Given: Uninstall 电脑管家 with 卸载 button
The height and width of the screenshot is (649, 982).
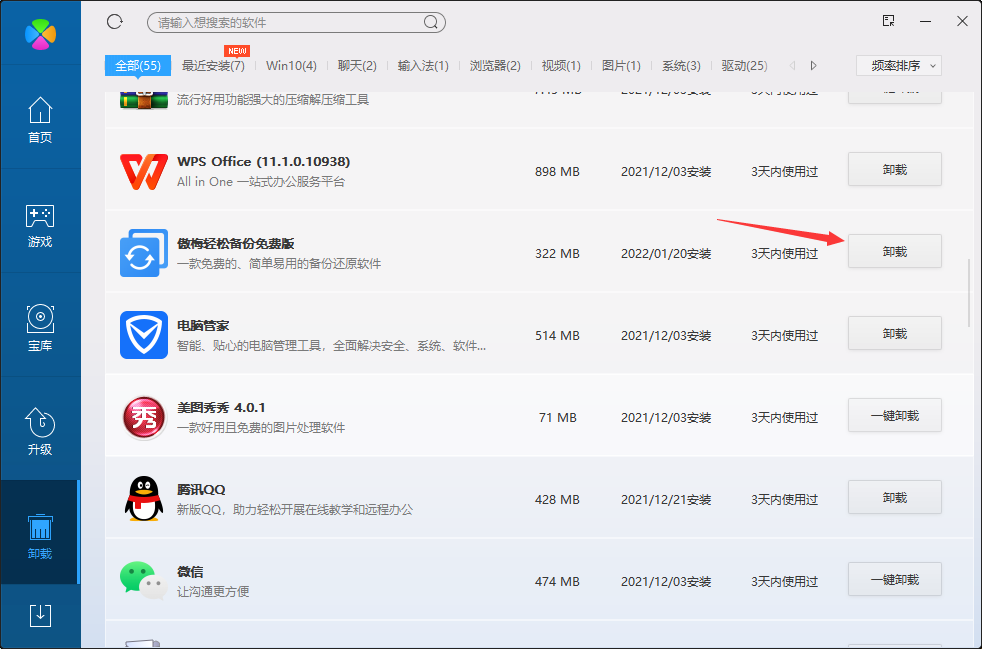Looking at the screenshot, I should tap(895, 333).
